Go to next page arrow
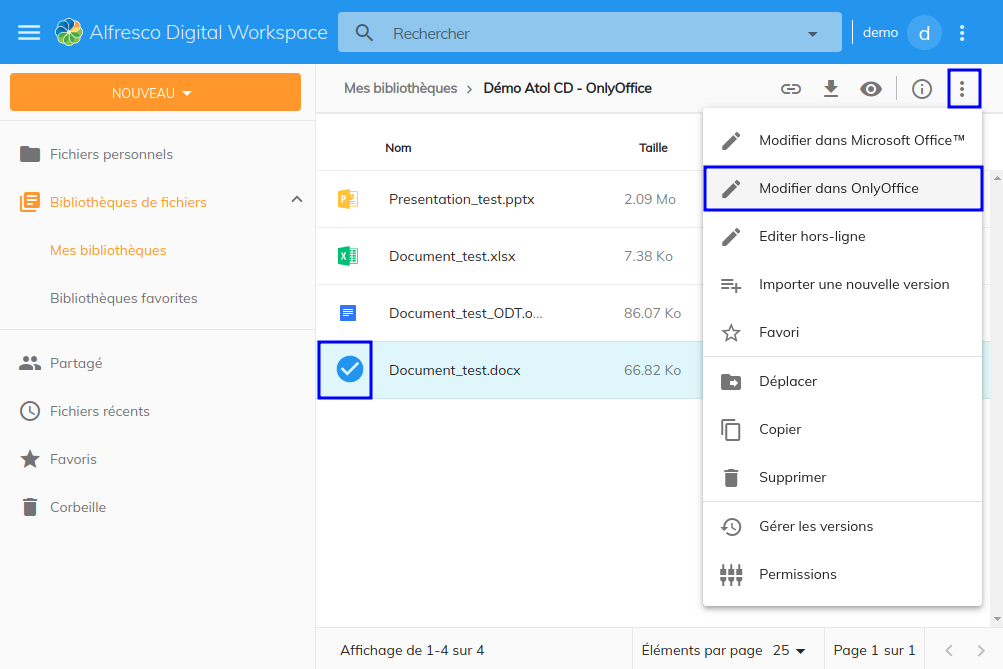Image resolution: width=1003 pixels, height=669 pixels. (981, 650)
